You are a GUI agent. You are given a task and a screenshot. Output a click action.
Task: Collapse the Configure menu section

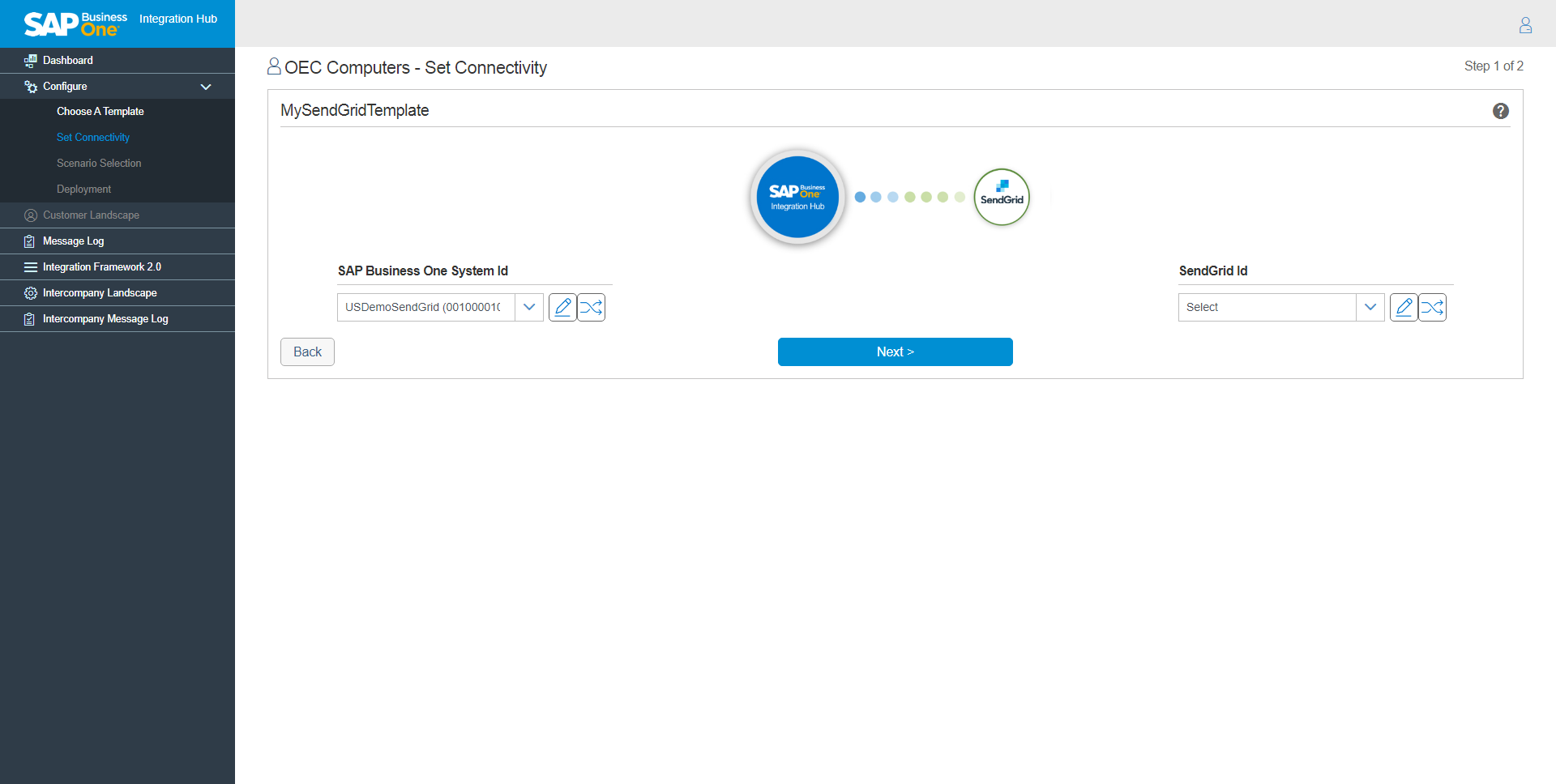pos(206,87)
